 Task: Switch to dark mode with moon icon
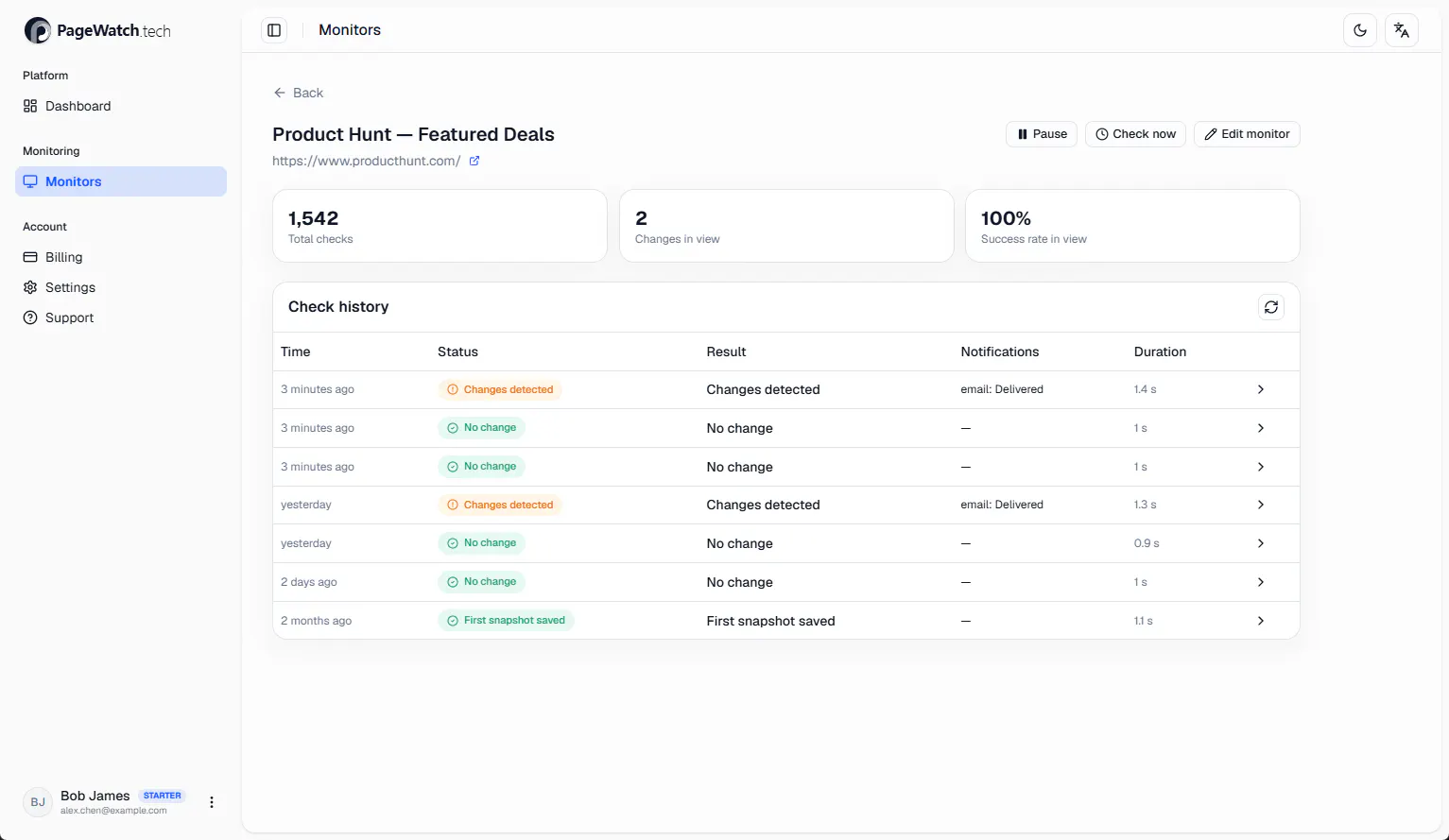click(1360, 30)
